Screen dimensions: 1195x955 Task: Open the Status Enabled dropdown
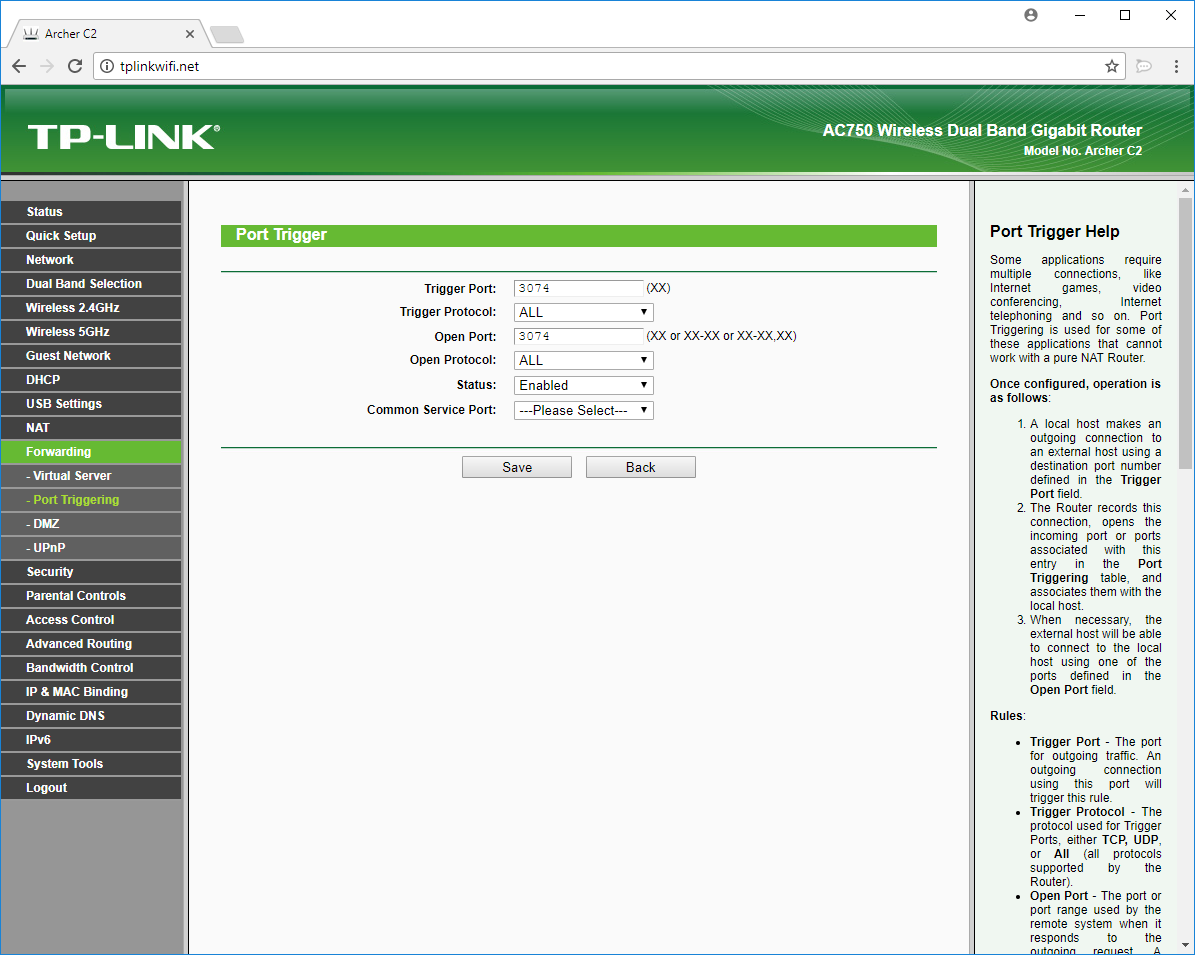click(584, 386)
